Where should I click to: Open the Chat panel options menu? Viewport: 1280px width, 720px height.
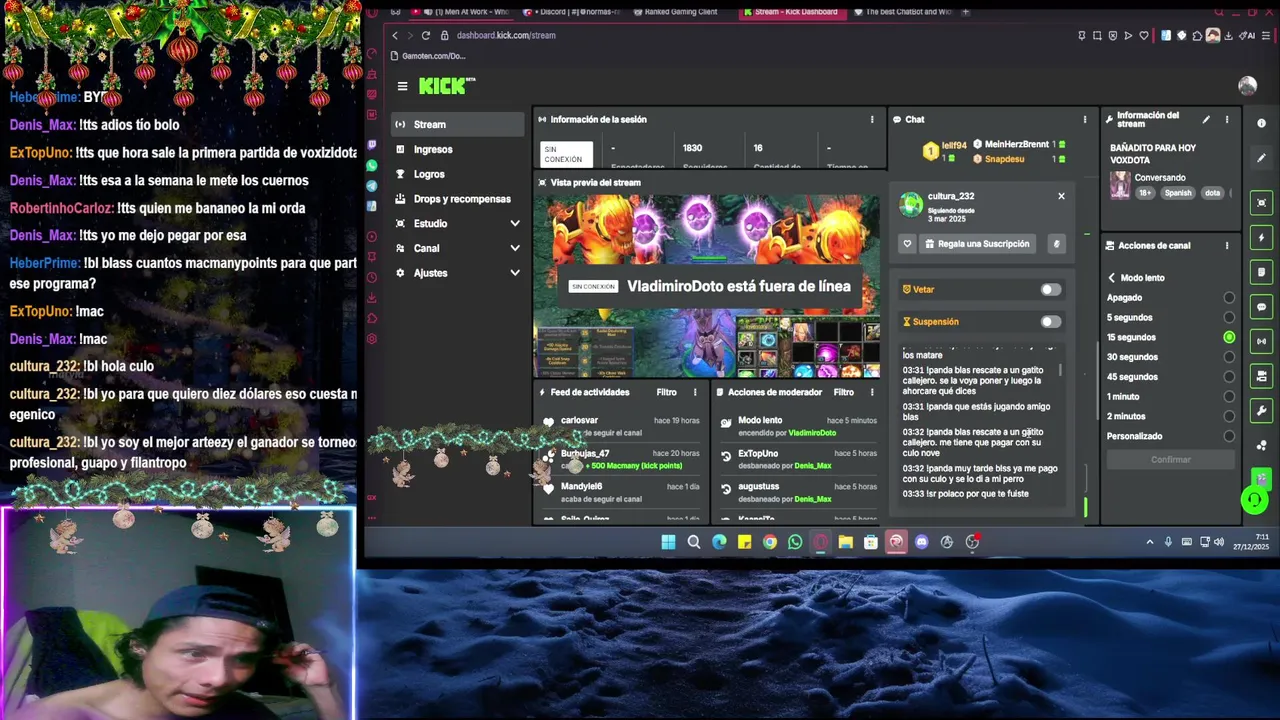tap(1085, 119)
